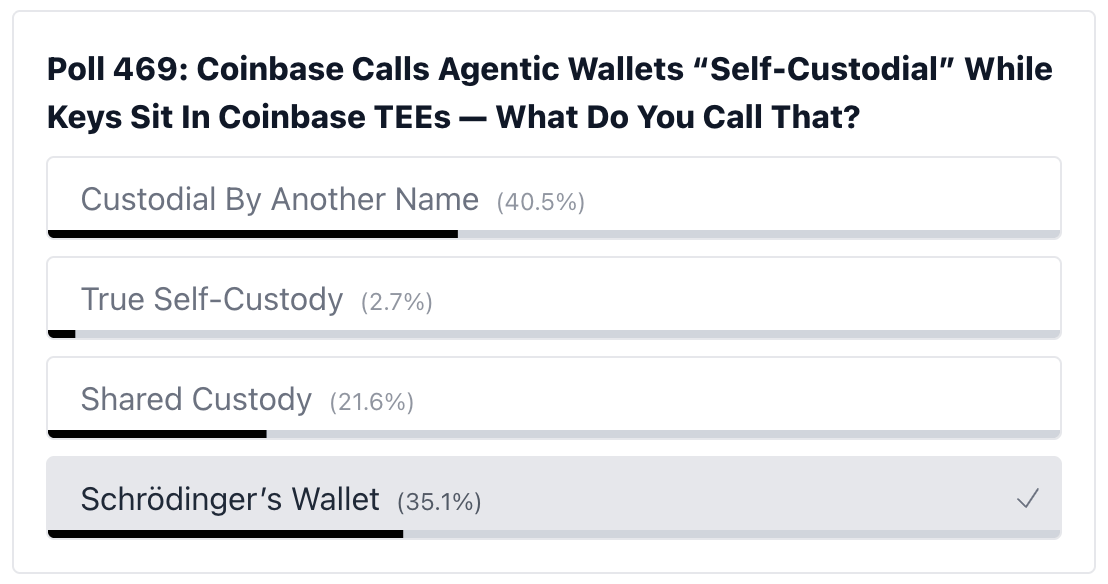Viewport: 1108px width, 584px height.
Task: Click the "Schrödinger's Wallet" text label
Action: point(230,498)
